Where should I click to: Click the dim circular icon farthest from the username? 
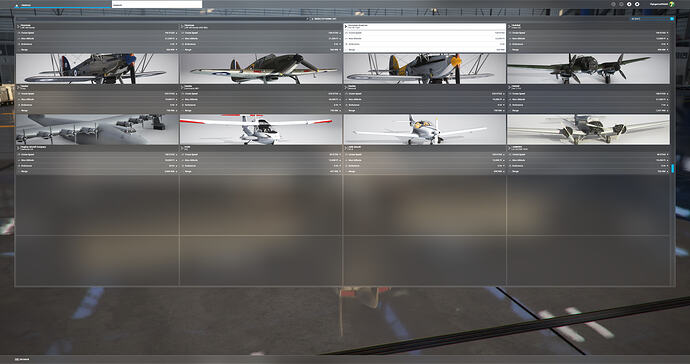coord(613,4)
